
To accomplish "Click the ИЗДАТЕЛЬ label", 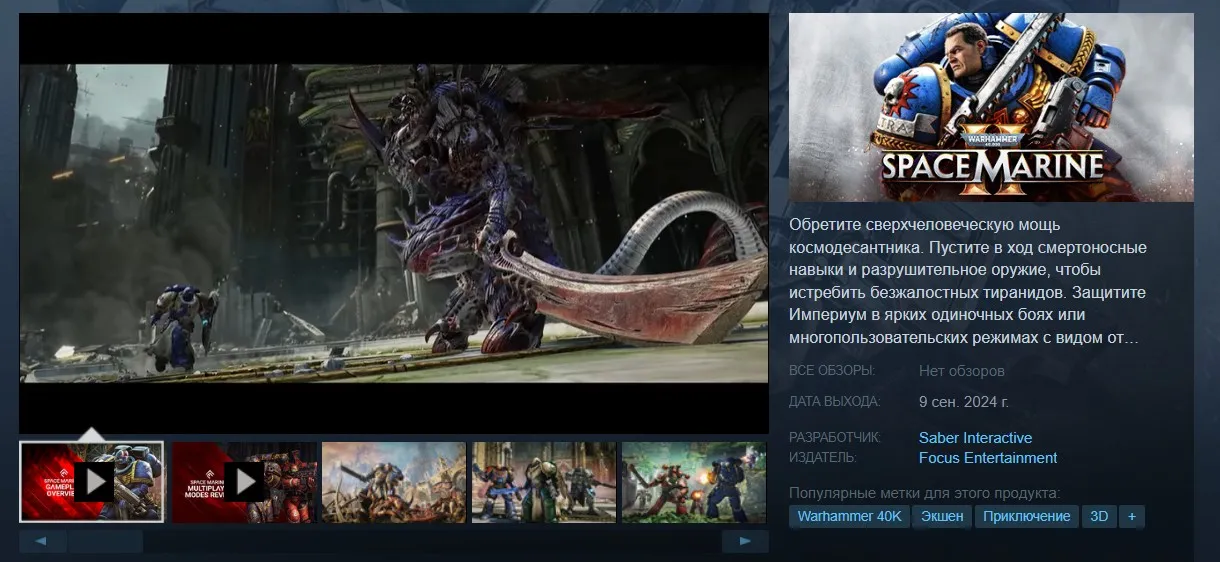I will pos(823,458).
